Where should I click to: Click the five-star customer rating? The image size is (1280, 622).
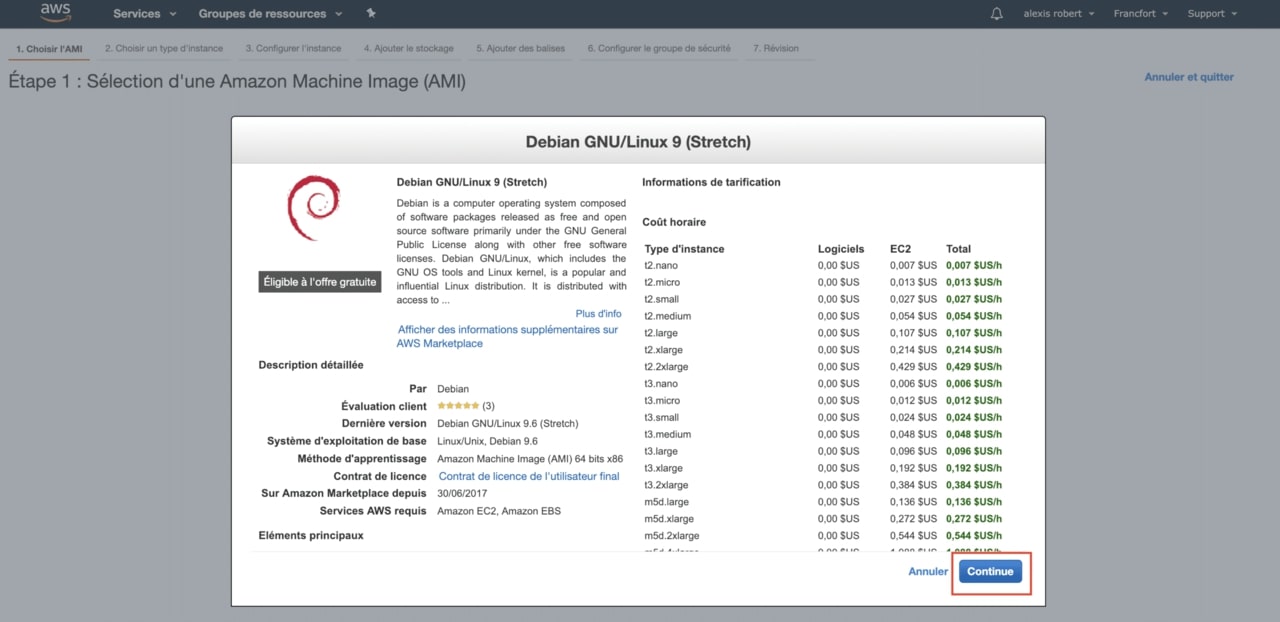(x=458, y=406)
